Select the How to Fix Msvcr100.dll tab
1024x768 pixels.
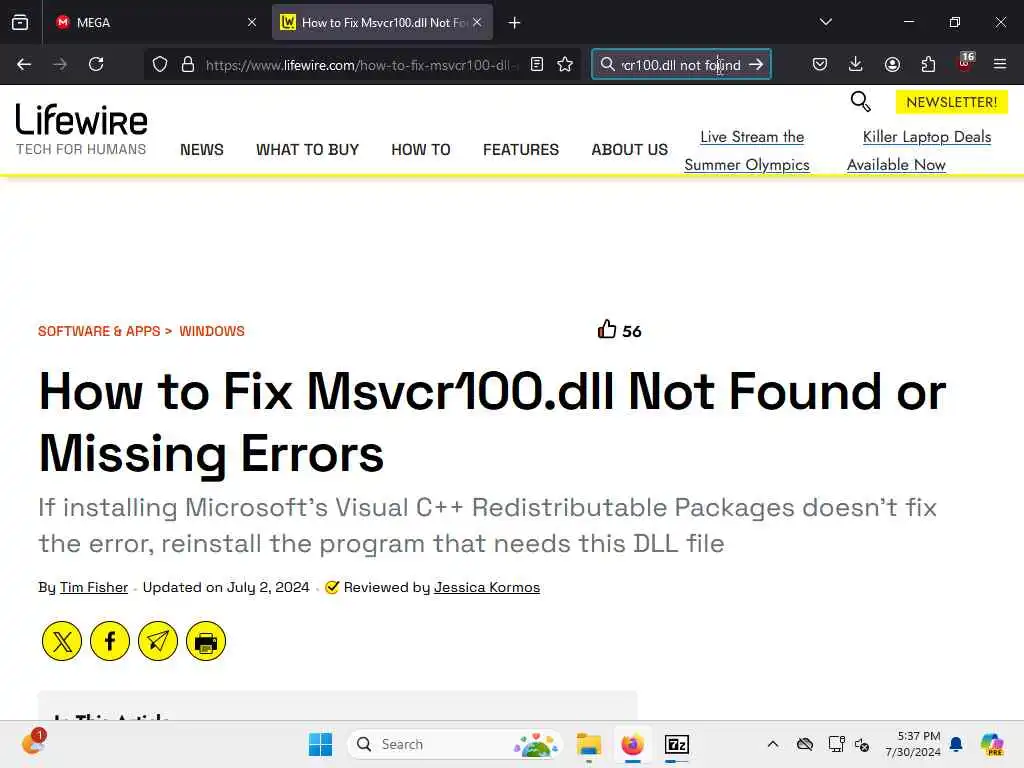tap(382, 22)
